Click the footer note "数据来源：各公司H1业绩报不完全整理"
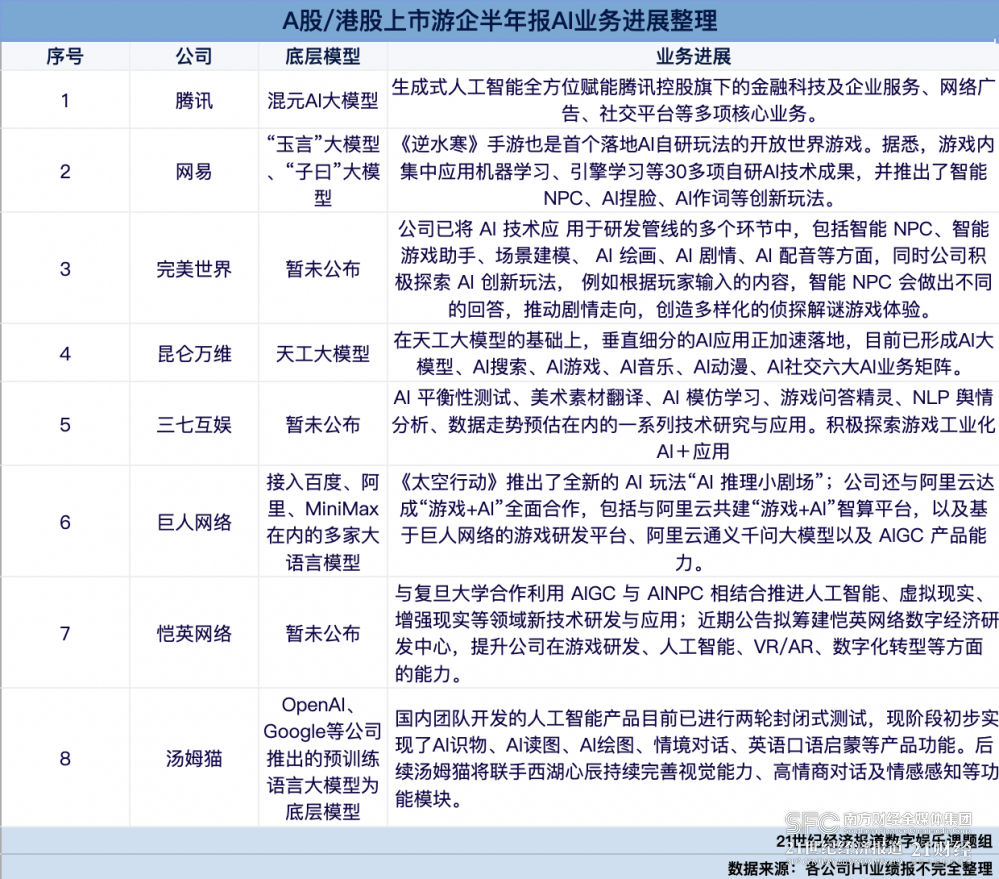 [x=859, y=869]
